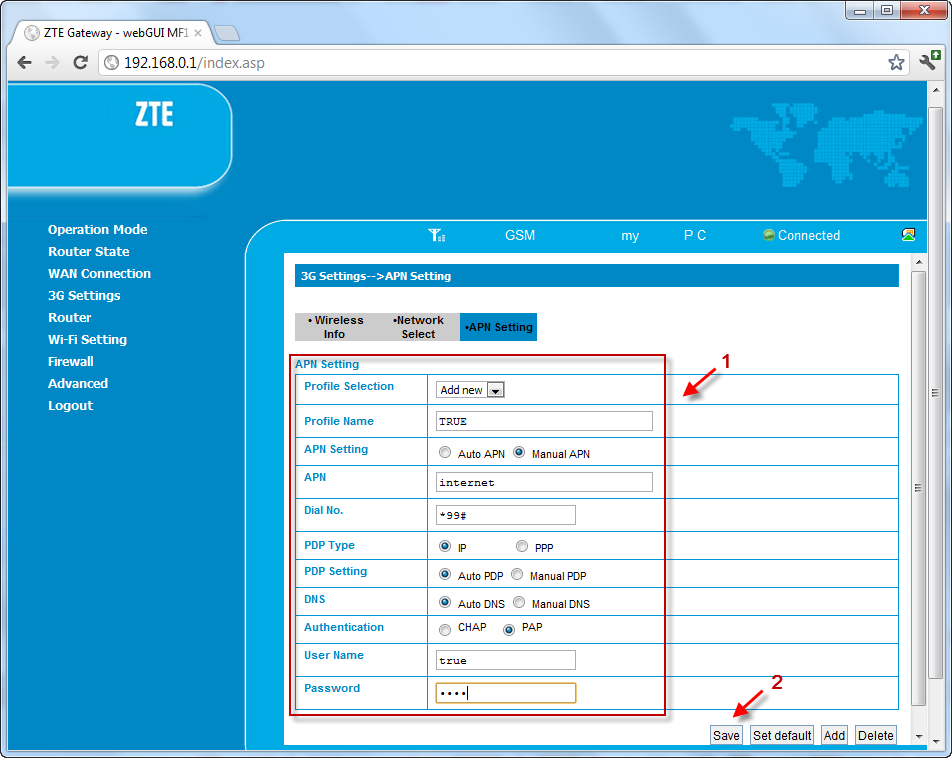
Task: Select Manual DNS option
Action: (x=519, y=602)
